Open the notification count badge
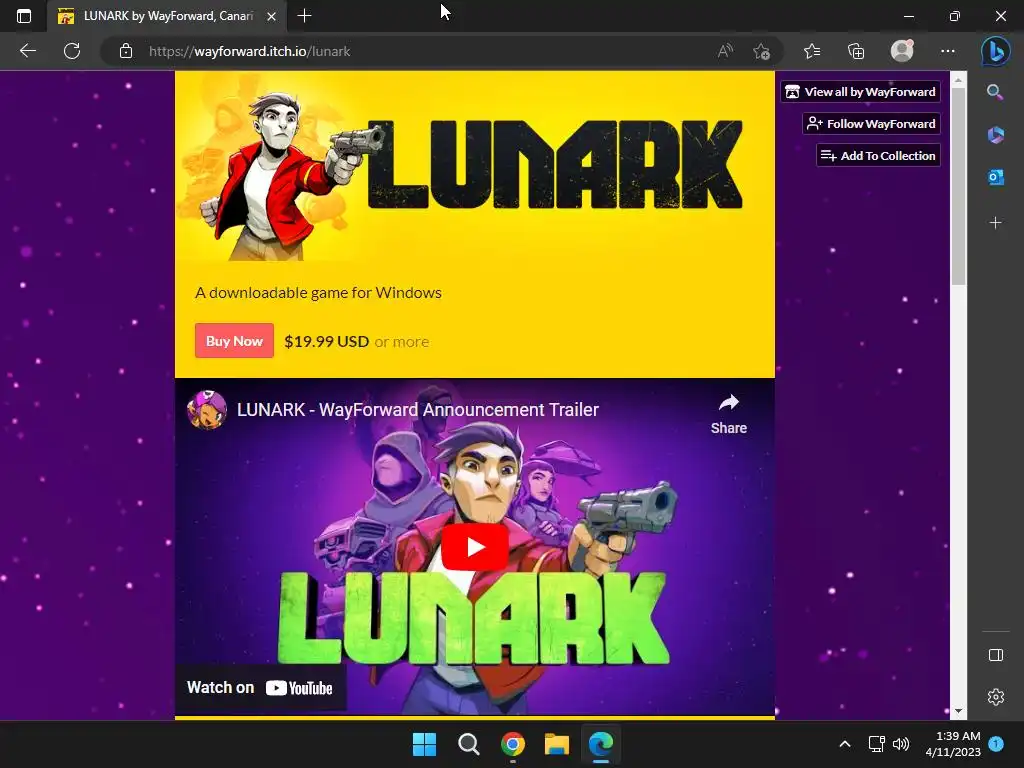 point(996,744)
